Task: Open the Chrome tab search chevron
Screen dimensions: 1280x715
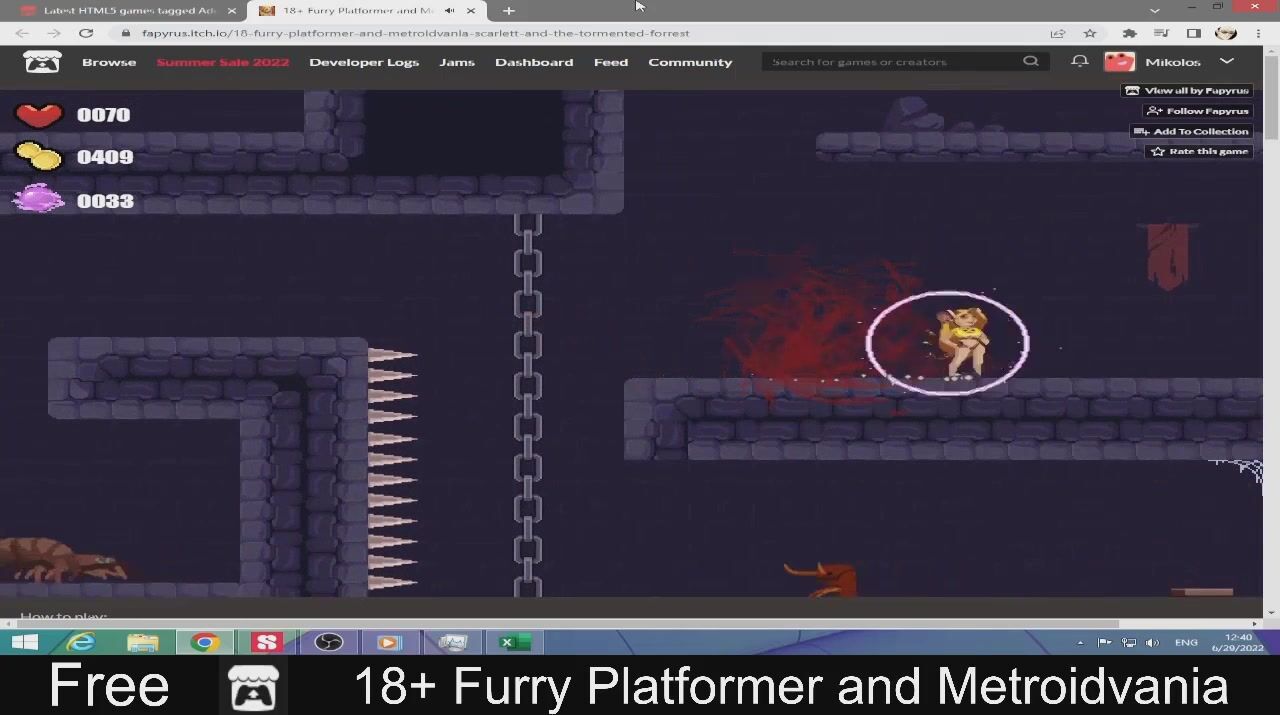Action: tap(1155, 10)
